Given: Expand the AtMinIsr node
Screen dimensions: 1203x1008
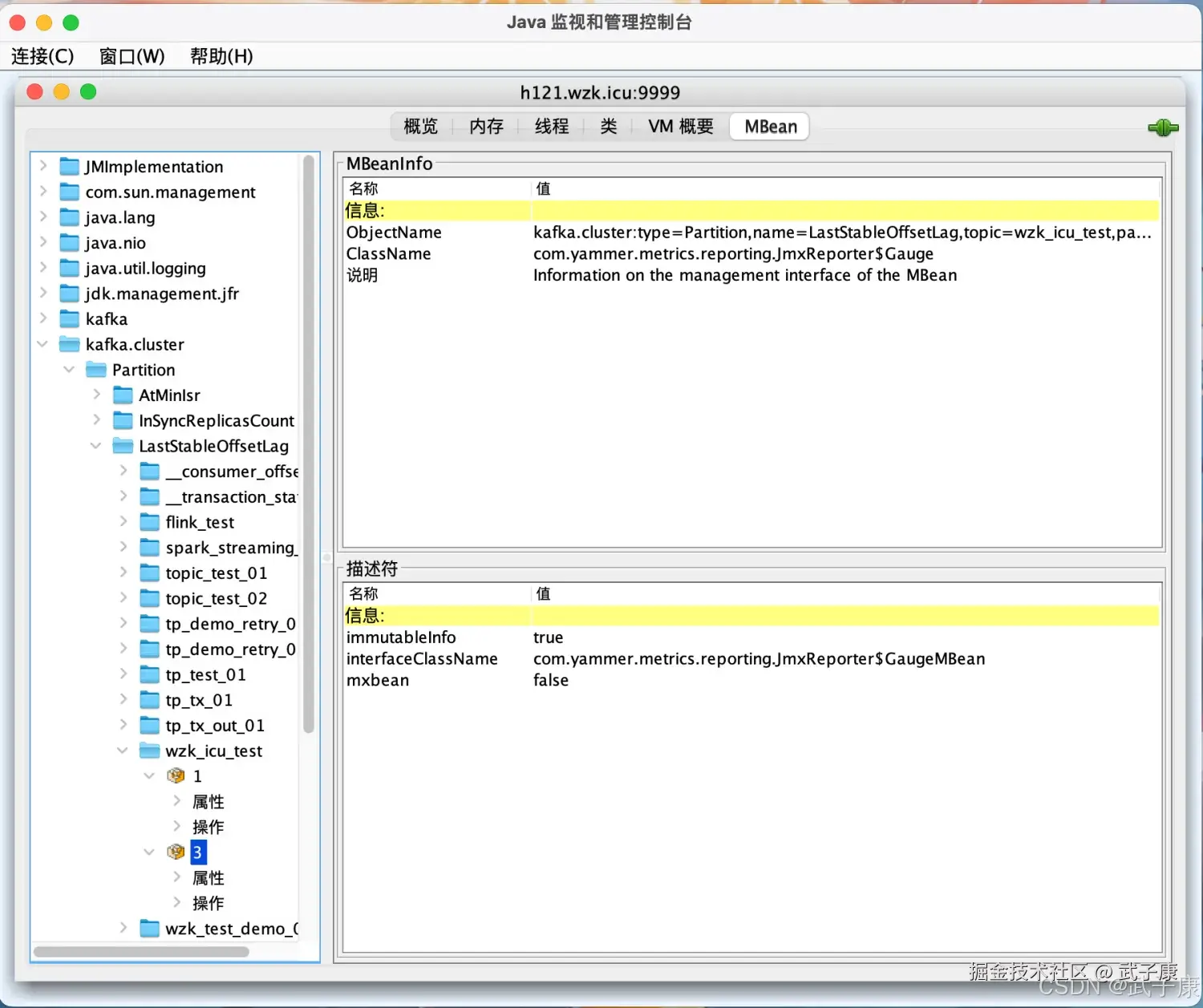Looking at the screenshot, I should [x=97, y=395].
